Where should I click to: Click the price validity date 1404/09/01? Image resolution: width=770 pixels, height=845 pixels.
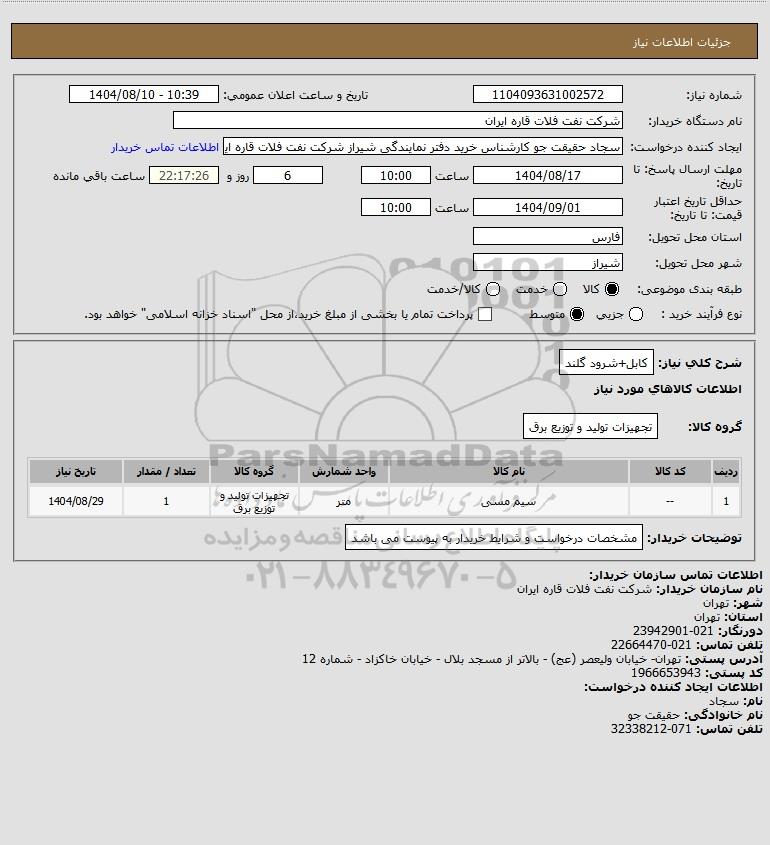click(x=547, y=207)
